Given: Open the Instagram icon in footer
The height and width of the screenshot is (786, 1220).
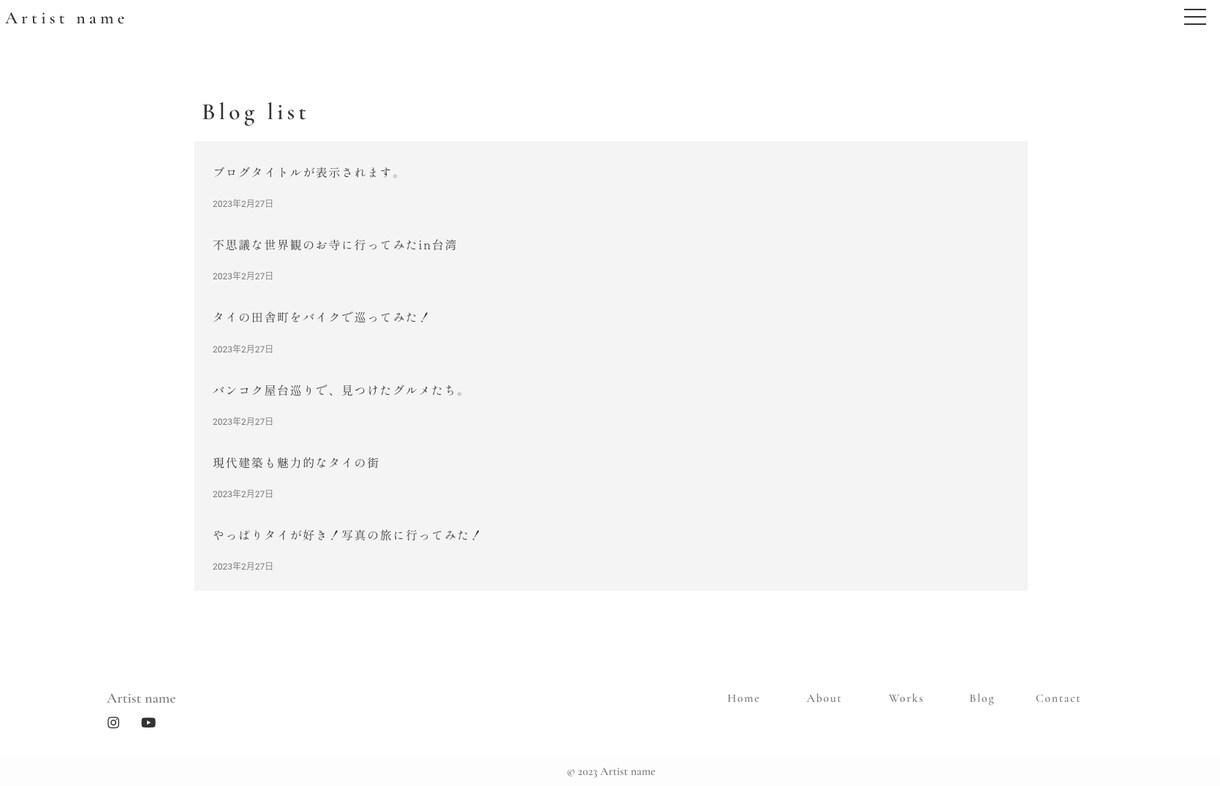Looking at the screenshot, I should (x=113, y=723).
